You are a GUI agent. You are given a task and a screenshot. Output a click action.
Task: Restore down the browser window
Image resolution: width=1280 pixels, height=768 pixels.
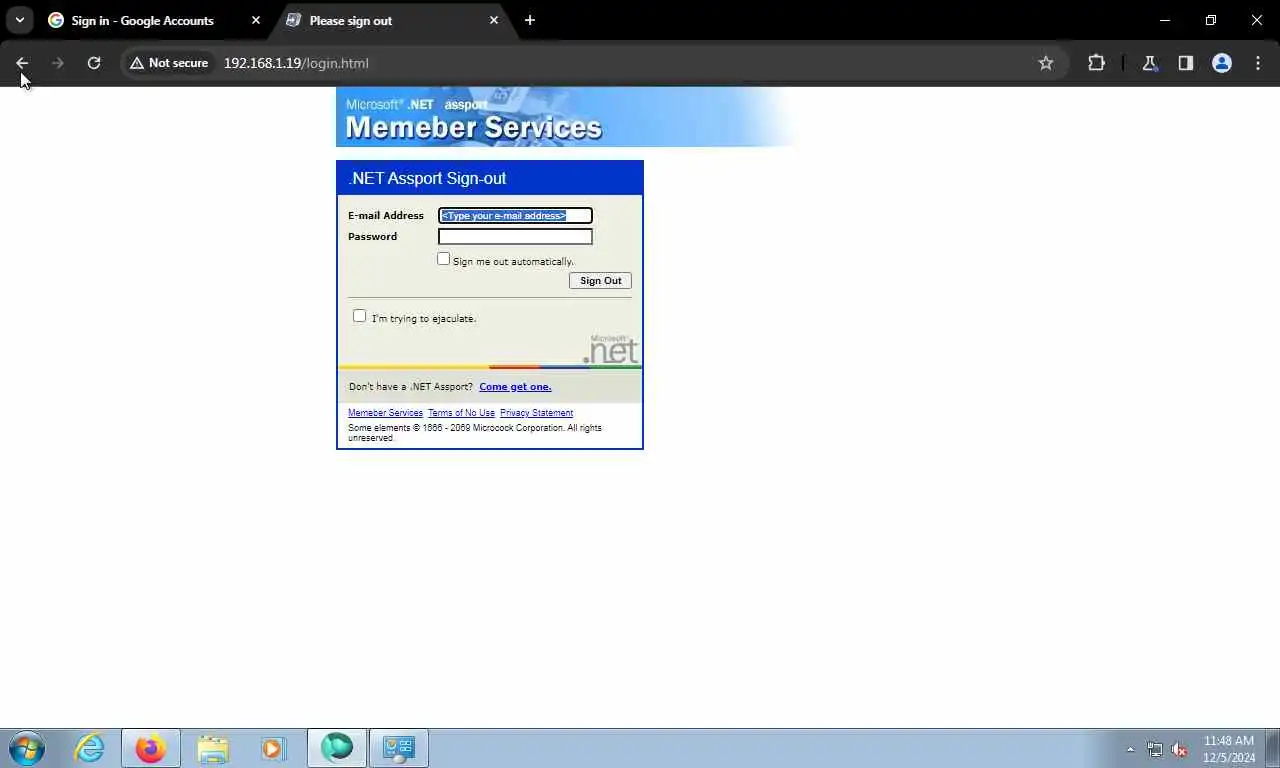(1211, 20)
